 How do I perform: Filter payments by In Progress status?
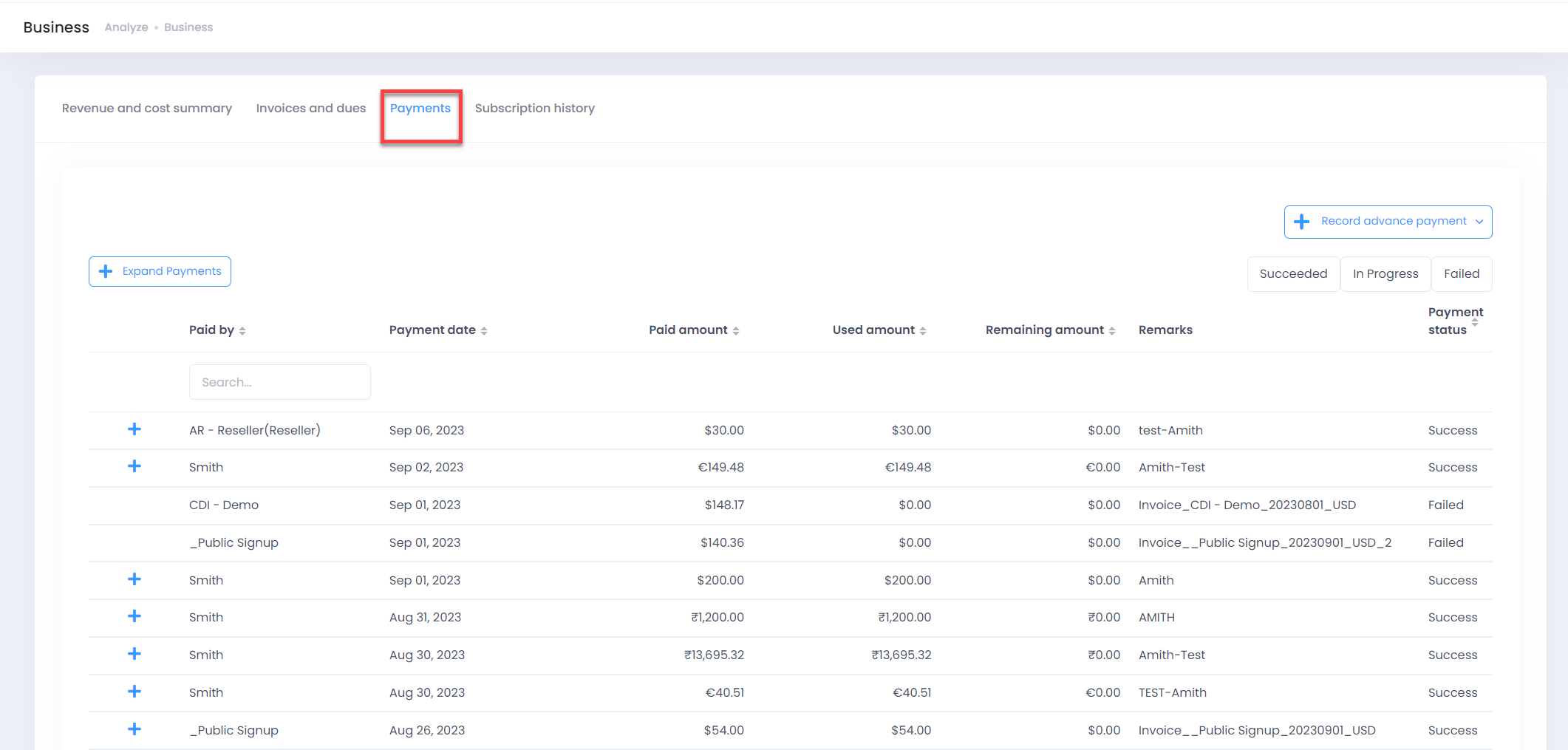pyautogui.click(x=1385, y=274)
